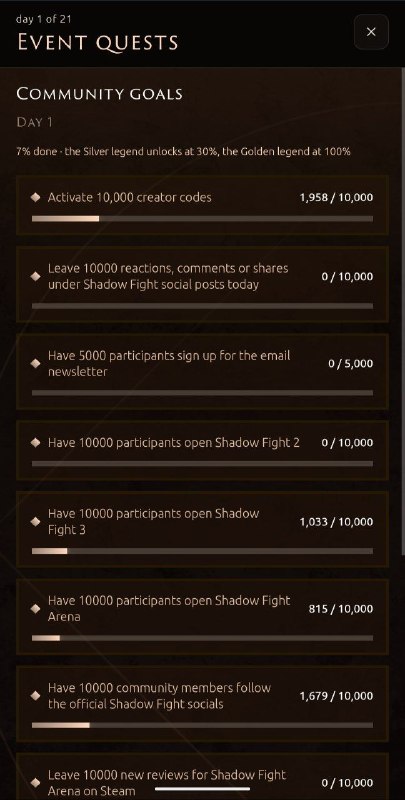Screen dimensions: 405x800
Task: Click diamond icon beside Shadow Fight 3 quest
Action: (x=35, y=521)
